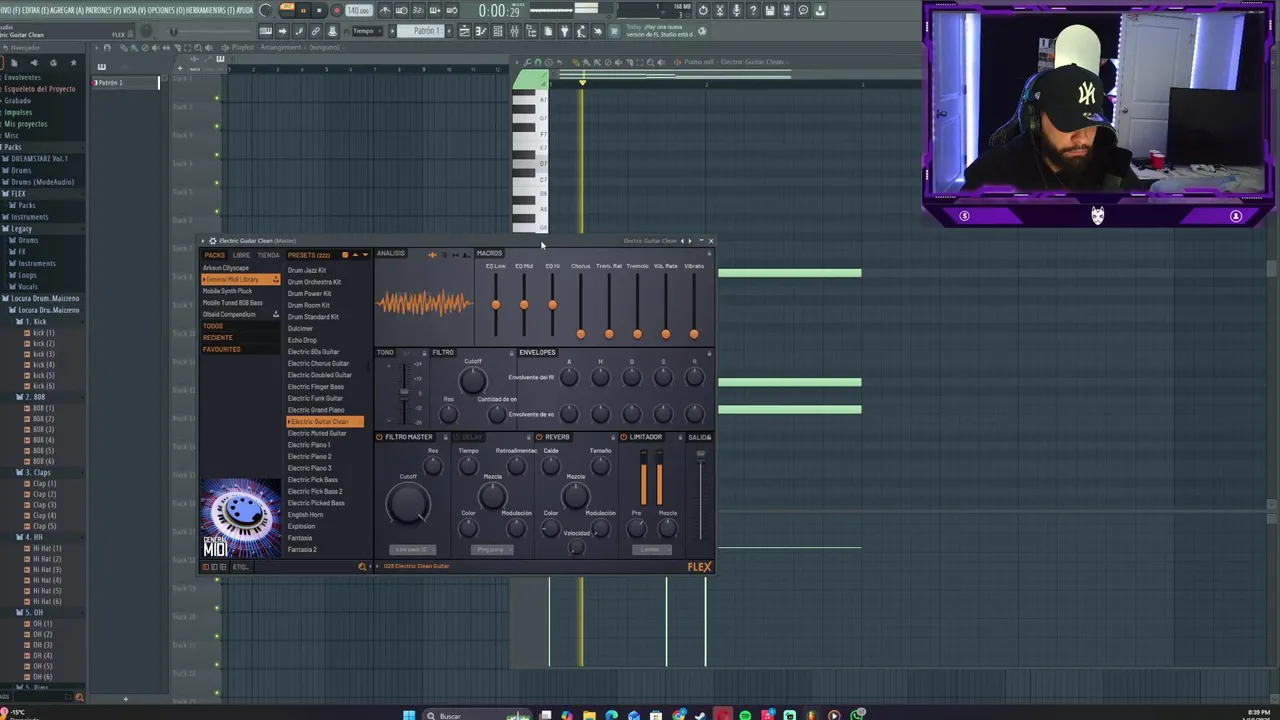
Task: Open the Piano roll view icon
Action: pyautogui.click(x=481, y=31)
